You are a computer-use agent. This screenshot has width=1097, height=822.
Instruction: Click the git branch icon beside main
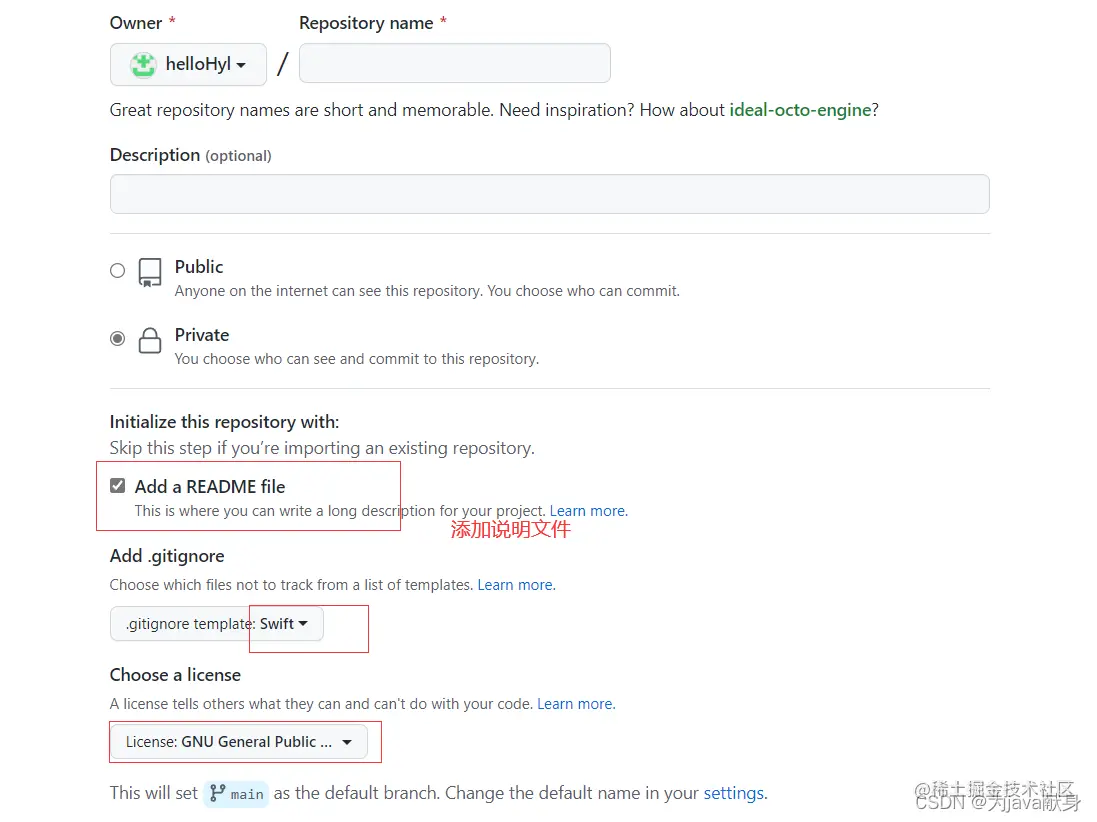click(217, 794)
